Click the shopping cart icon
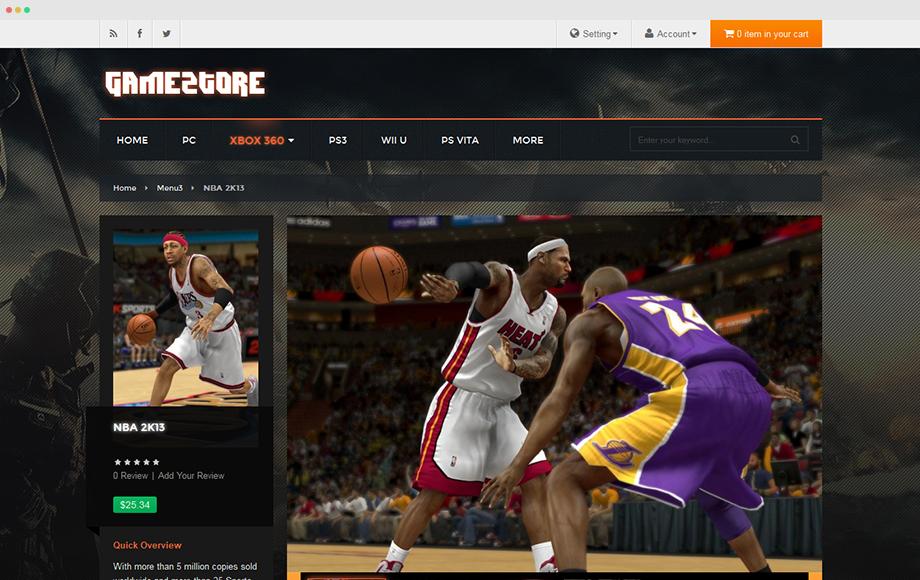 pos(729,33)
